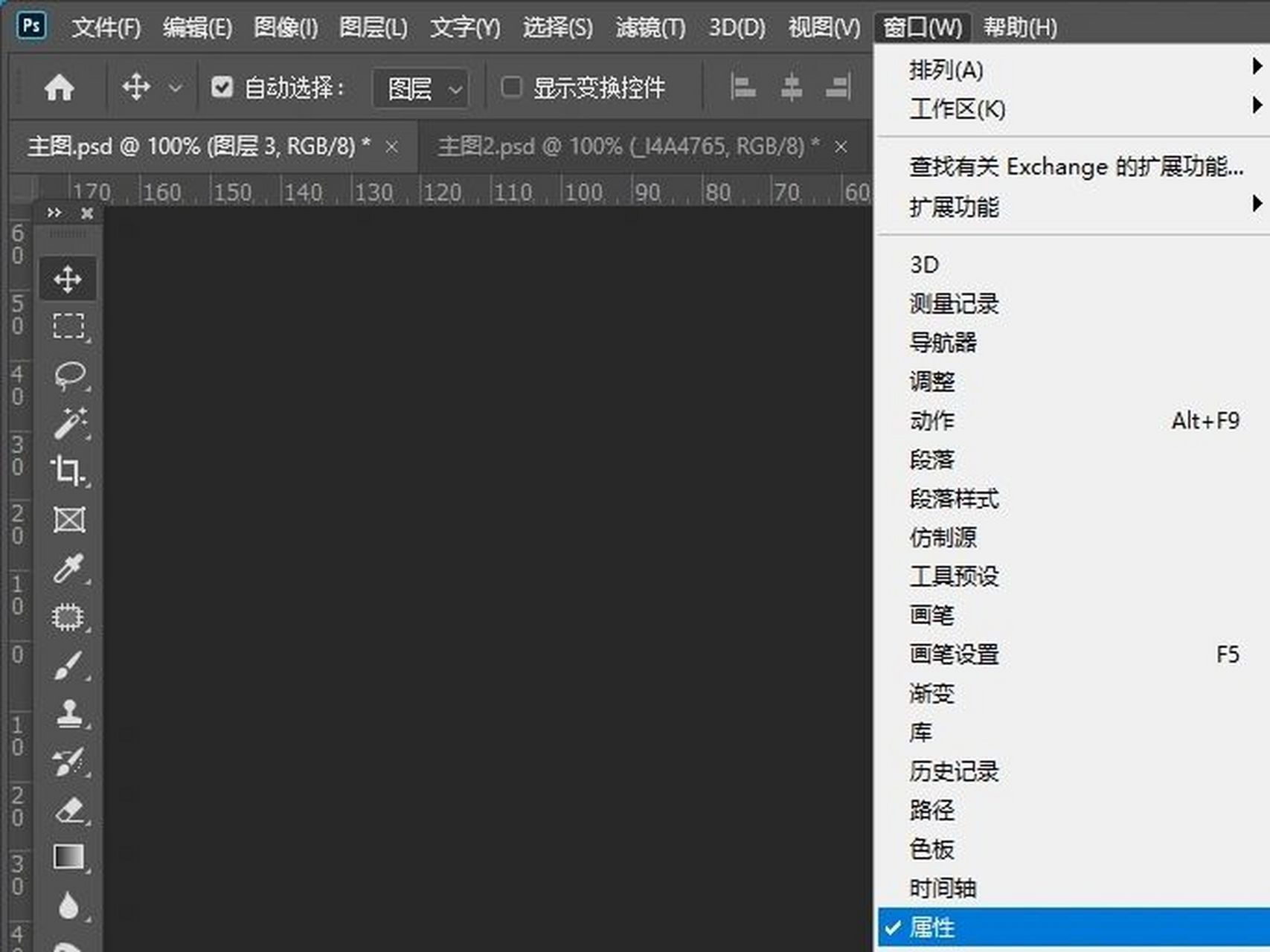
Task: Select the Gradient tool
Action: pyautogui.click(x=68, y=855)
